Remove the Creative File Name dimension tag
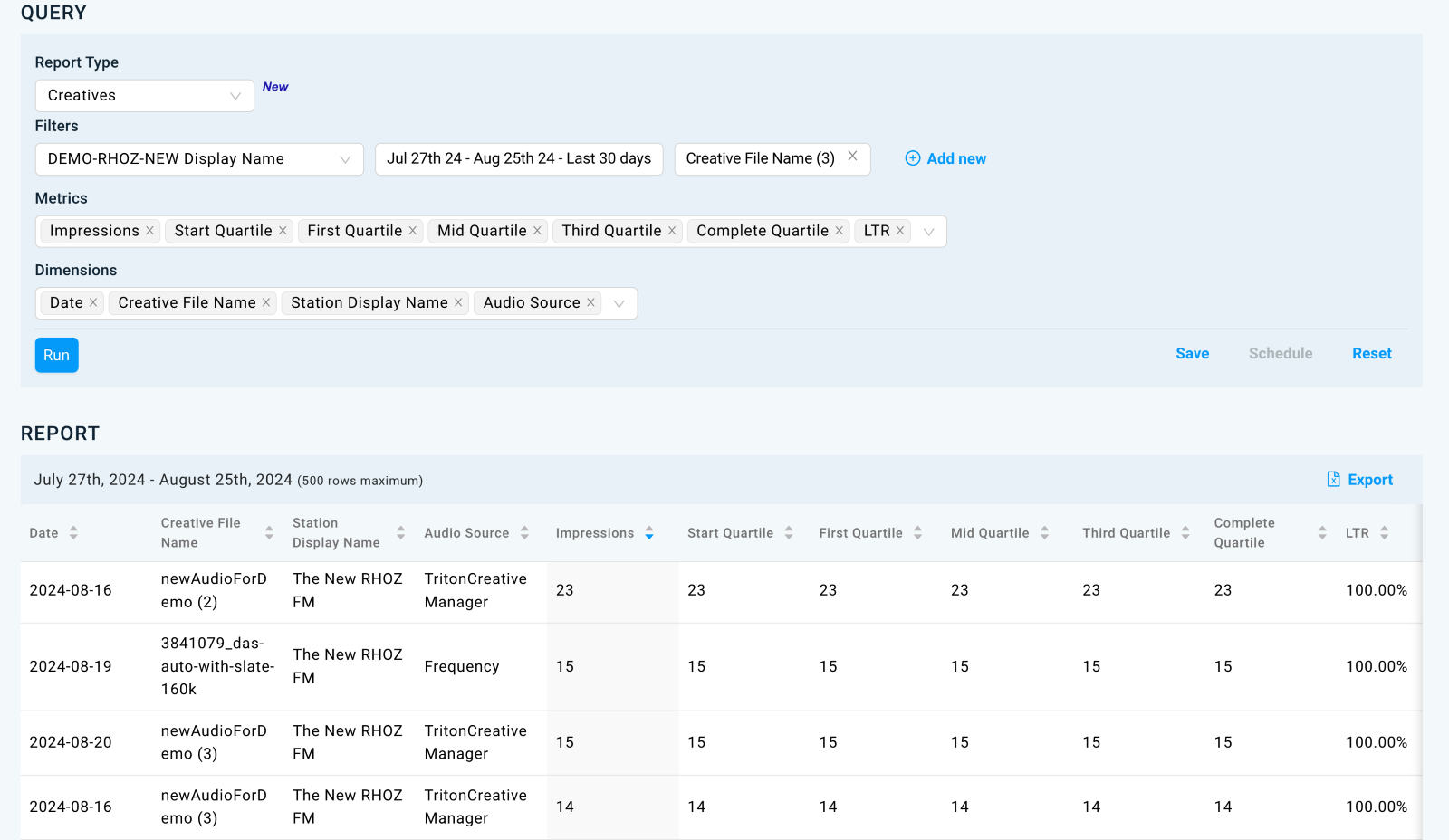Image resolution: width=1449 pixels, height=840 pixels. pos(266,302)
